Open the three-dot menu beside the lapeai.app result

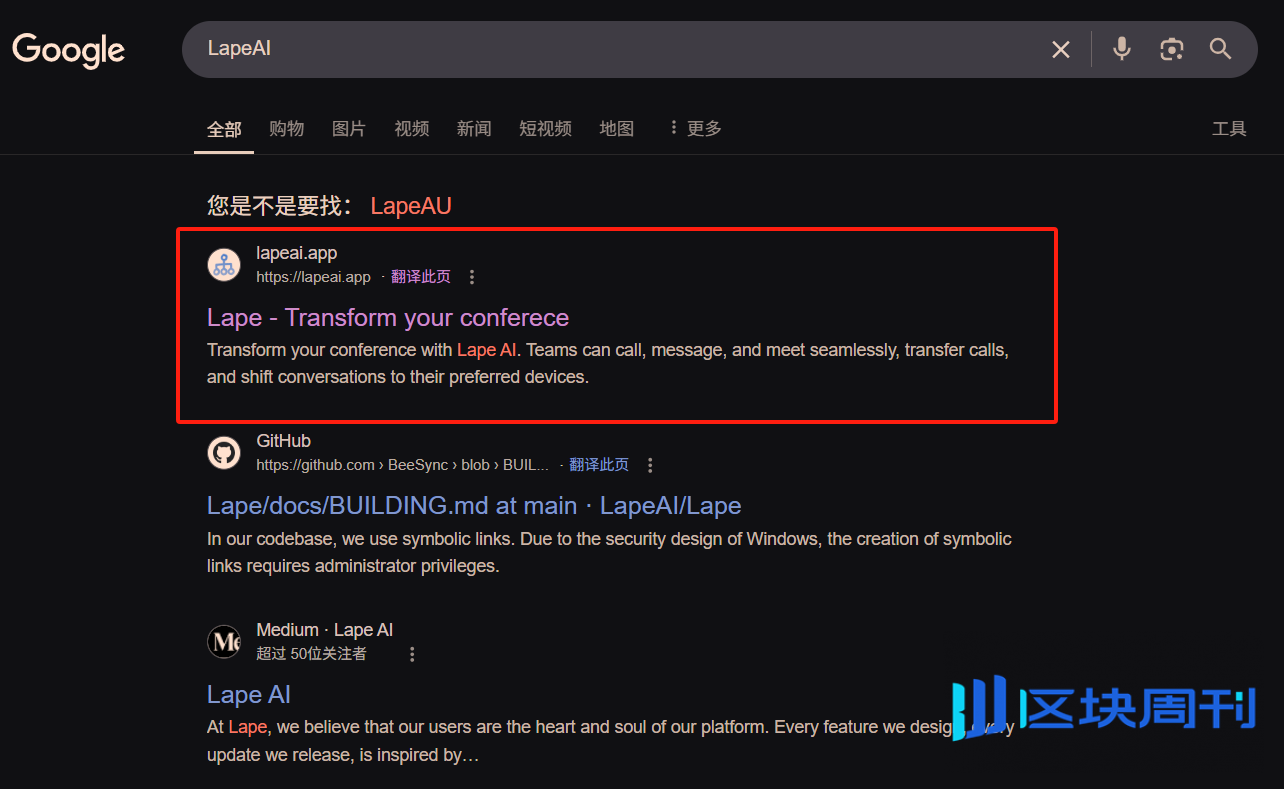472,277
